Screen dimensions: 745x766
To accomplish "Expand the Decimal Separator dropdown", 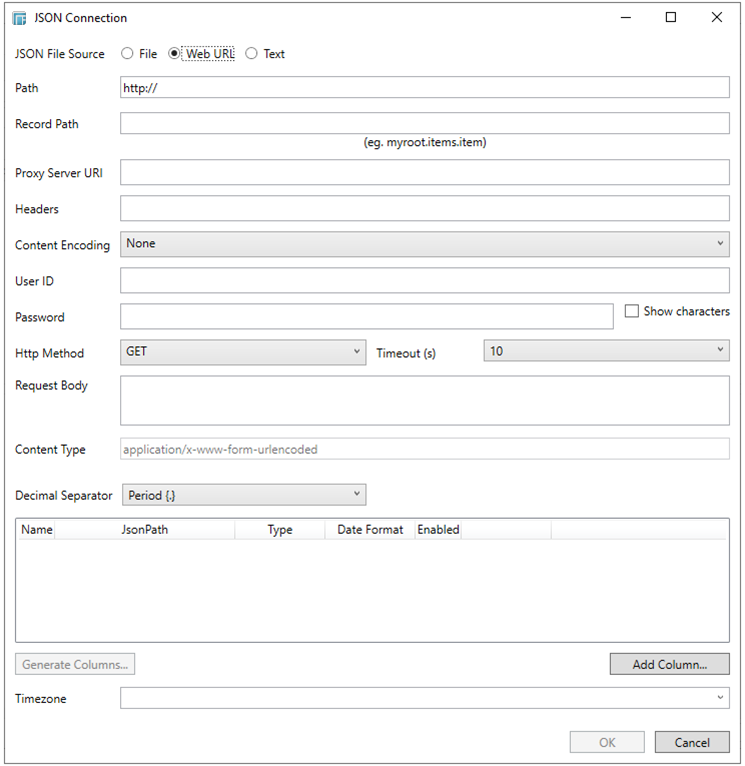I will click(x=243, y=495).
